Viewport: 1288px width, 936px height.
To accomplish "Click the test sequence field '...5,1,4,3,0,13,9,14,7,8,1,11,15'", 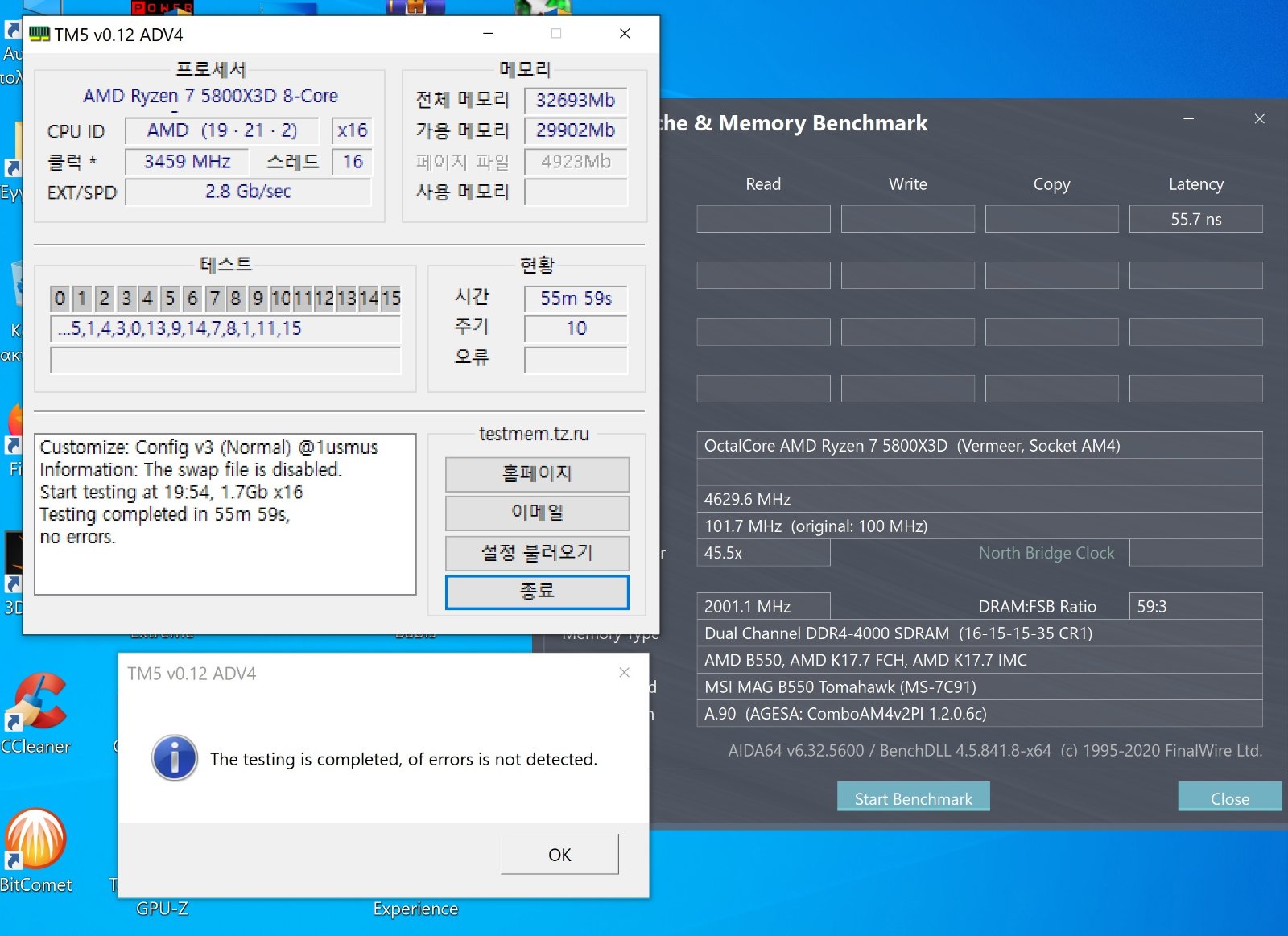I will [225, 328].
